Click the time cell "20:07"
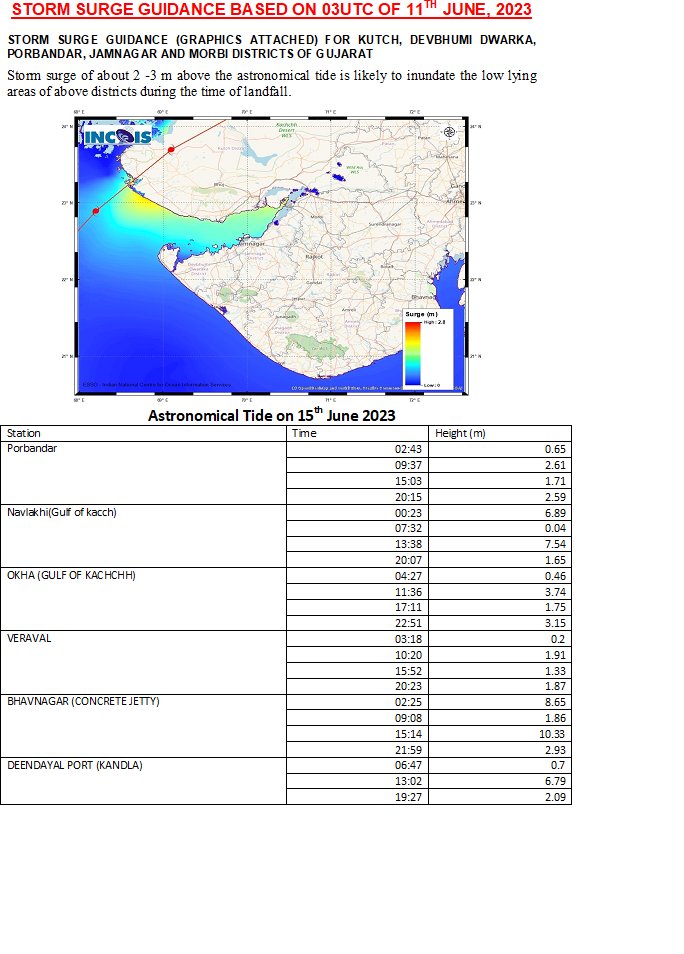 pyautogui.click(x=357, y=560)
